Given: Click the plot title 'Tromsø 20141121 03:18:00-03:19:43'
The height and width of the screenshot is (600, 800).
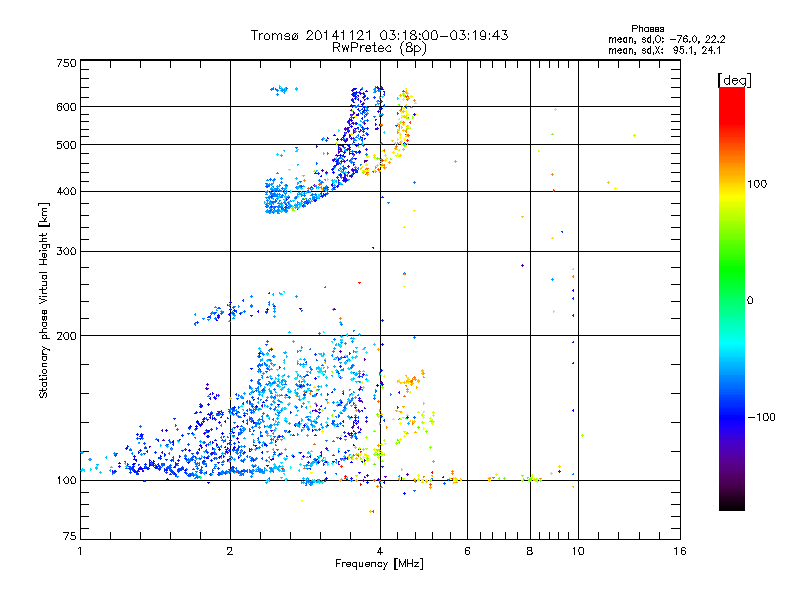Looking at the screenshot, I should [379, 35].
